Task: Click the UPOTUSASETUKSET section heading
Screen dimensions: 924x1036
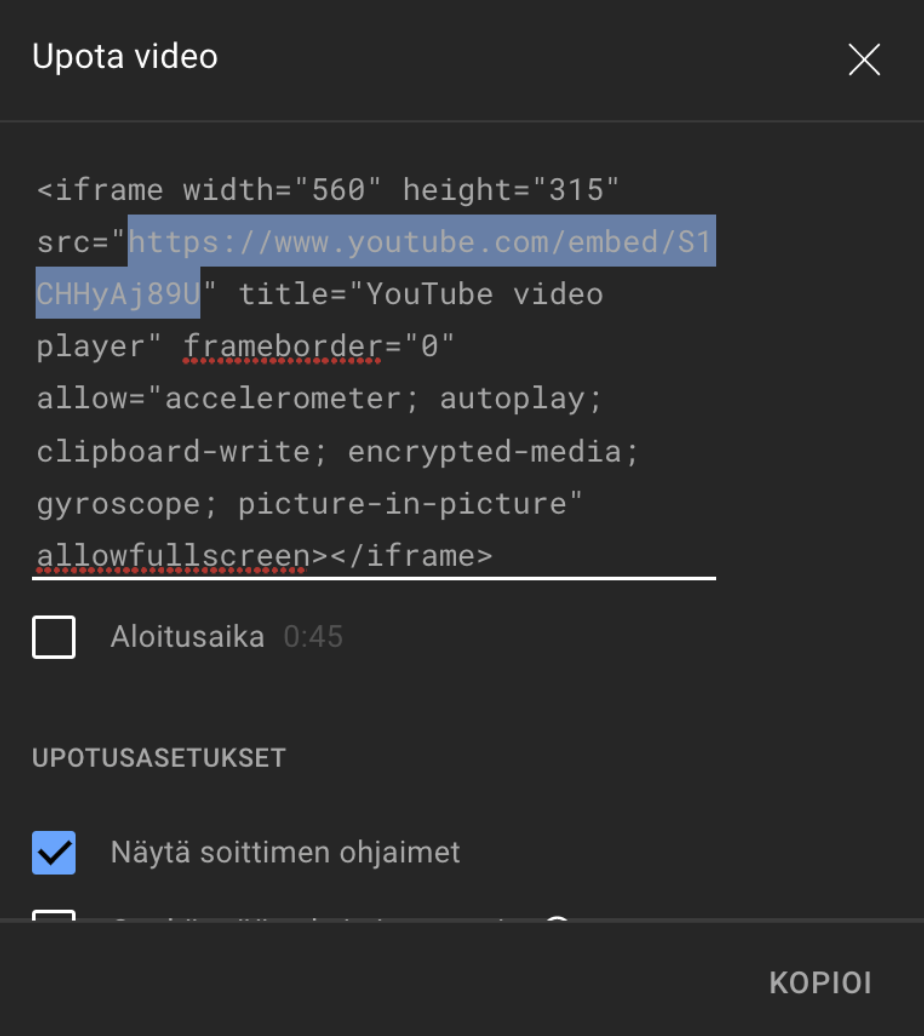Action: pyautogui.click(x=159, y=757)
